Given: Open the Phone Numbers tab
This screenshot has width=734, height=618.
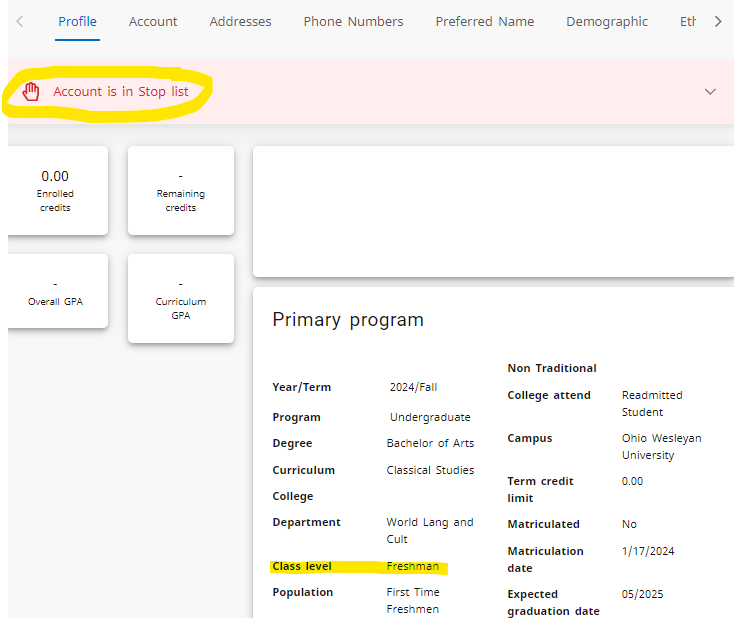Looking at the screenshot, I should coord(353,21).
